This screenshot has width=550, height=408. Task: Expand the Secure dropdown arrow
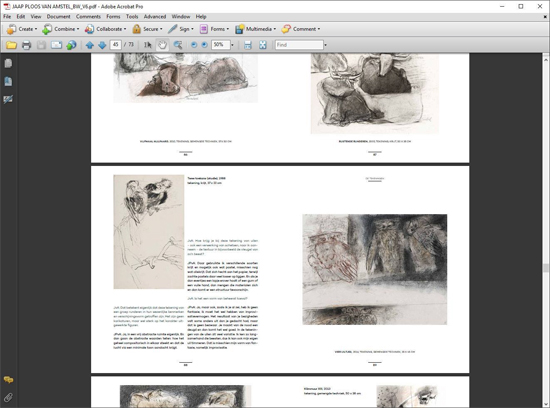pyautogui.click(x=161, y=29)
